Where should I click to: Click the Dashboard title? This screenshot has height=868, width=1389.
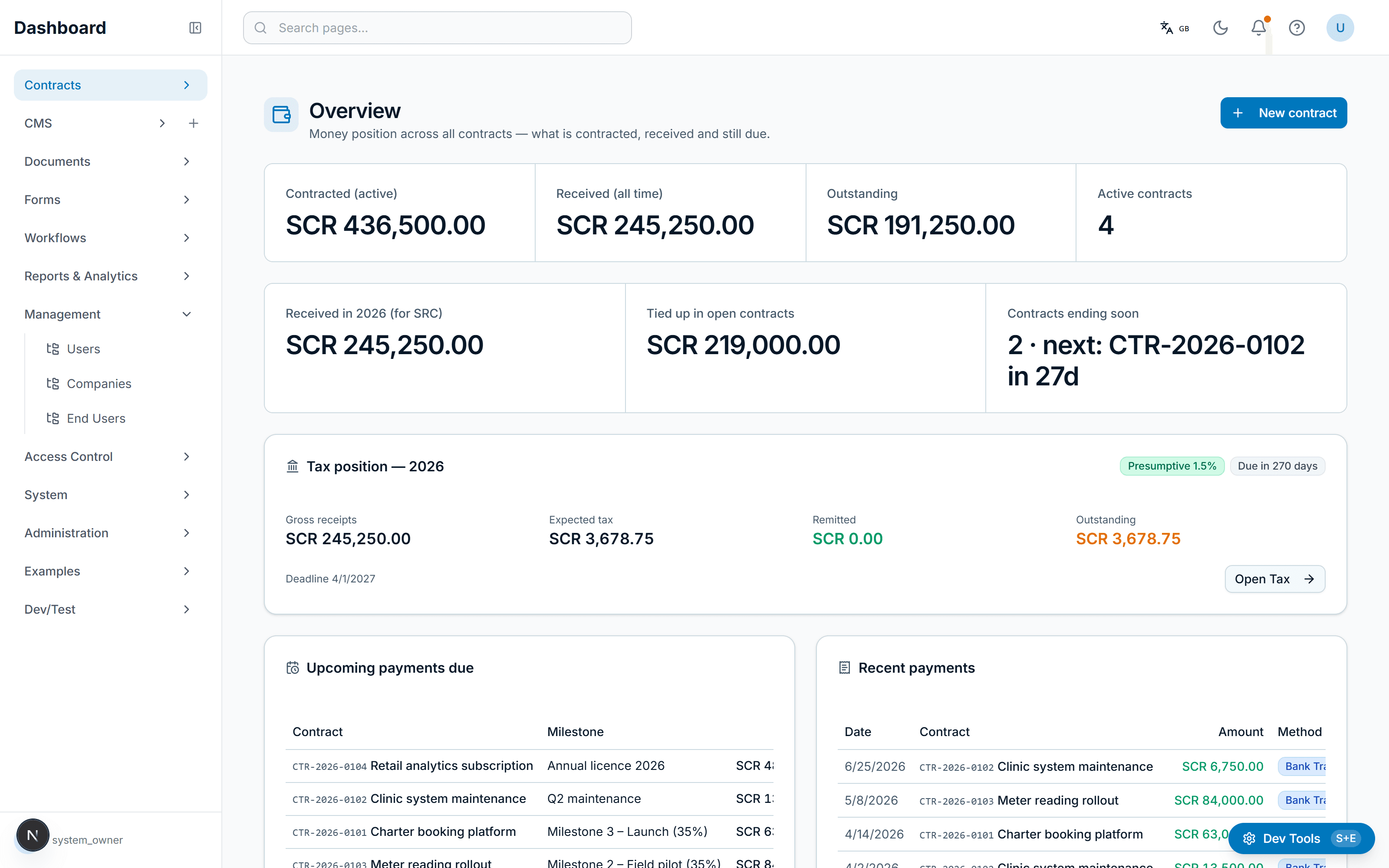click(x=60, y=27)
